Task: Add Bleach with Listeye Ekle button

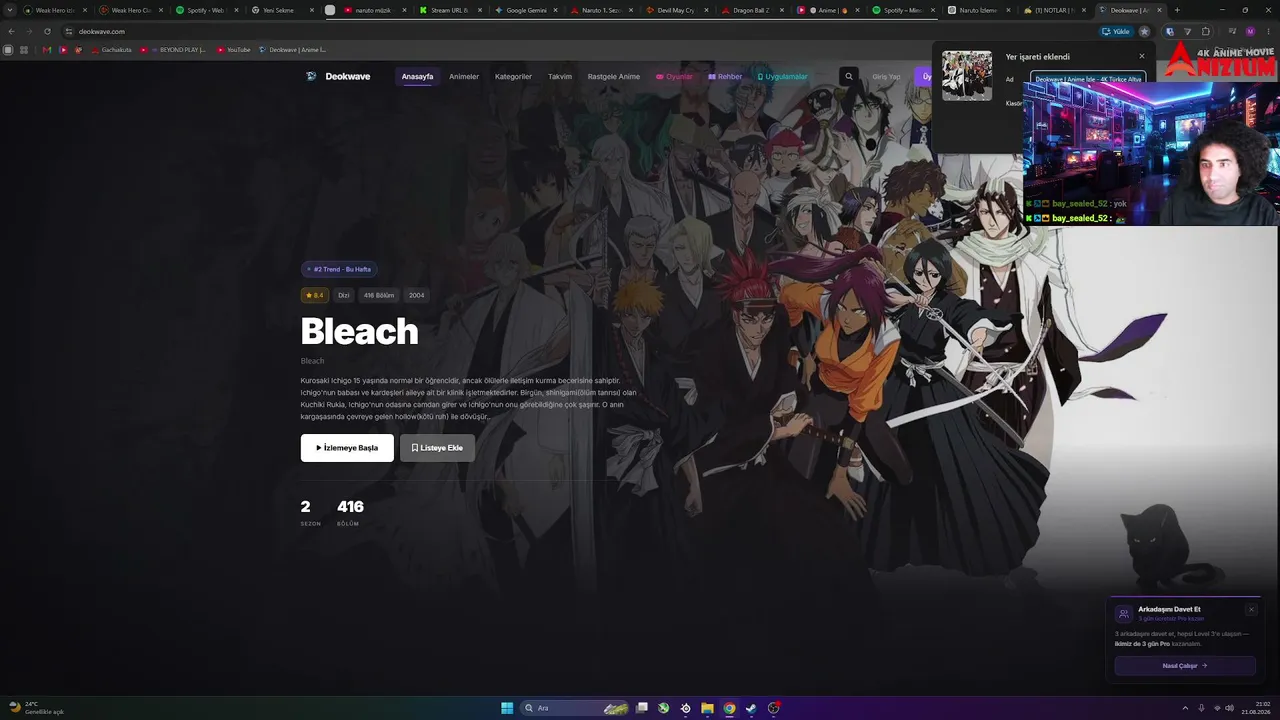Action: point(437,448)
